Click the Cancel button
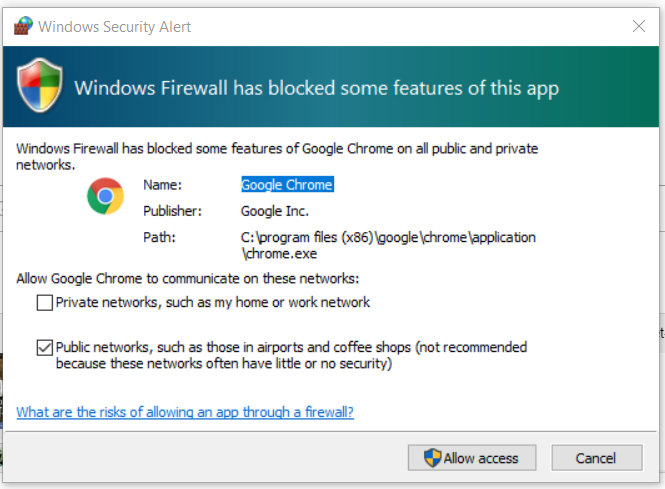The height and width of the screenshot is (489, 665). click(x=596, y=458)
